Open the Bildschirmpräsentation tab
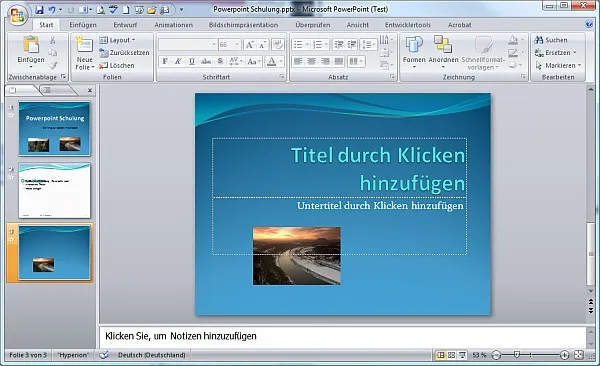This screenshot has height=366, width=600. [243, 25]
